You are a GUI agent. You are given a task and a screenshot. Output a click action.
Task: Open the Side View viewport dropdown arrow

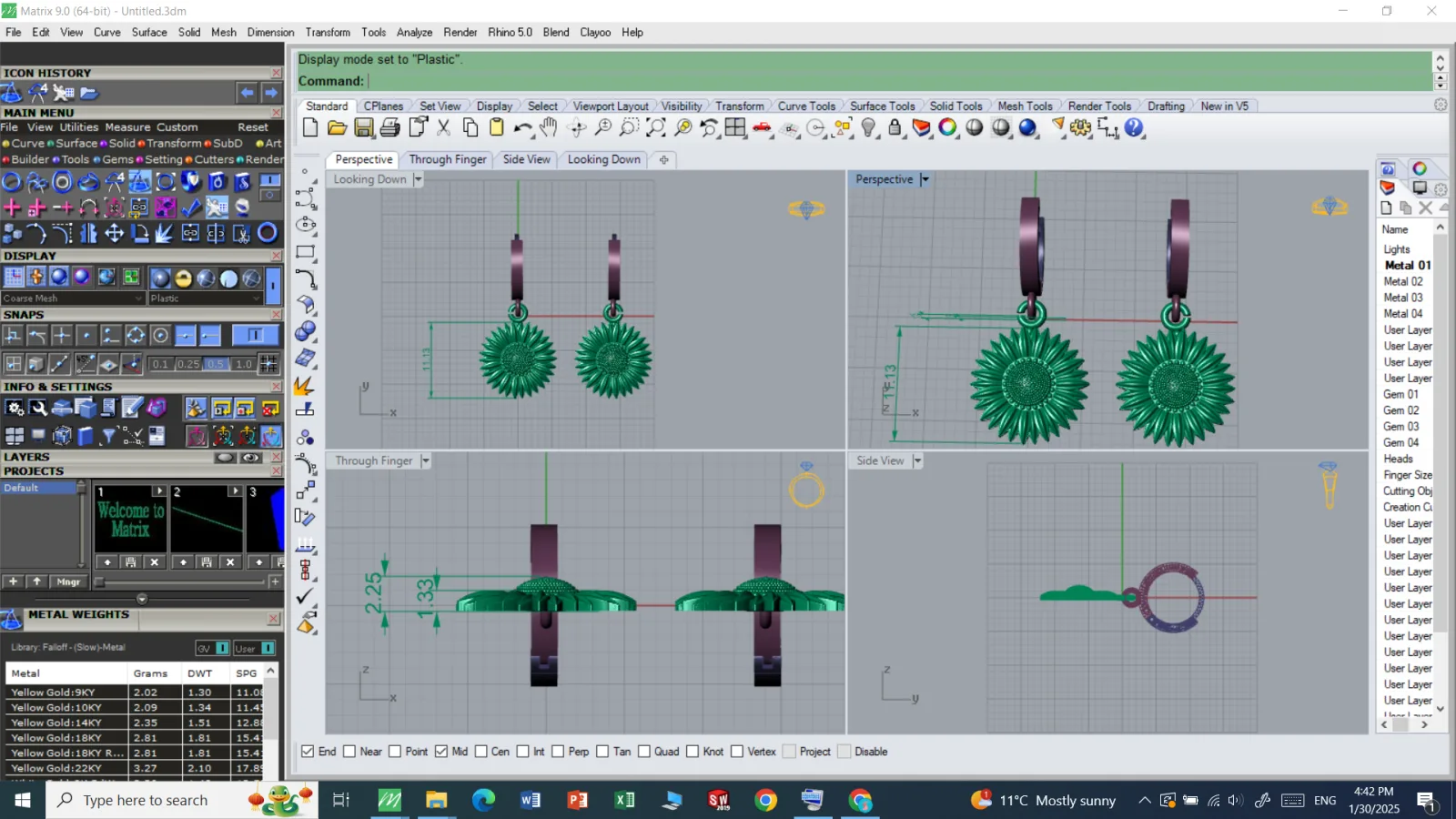(917, 461)
